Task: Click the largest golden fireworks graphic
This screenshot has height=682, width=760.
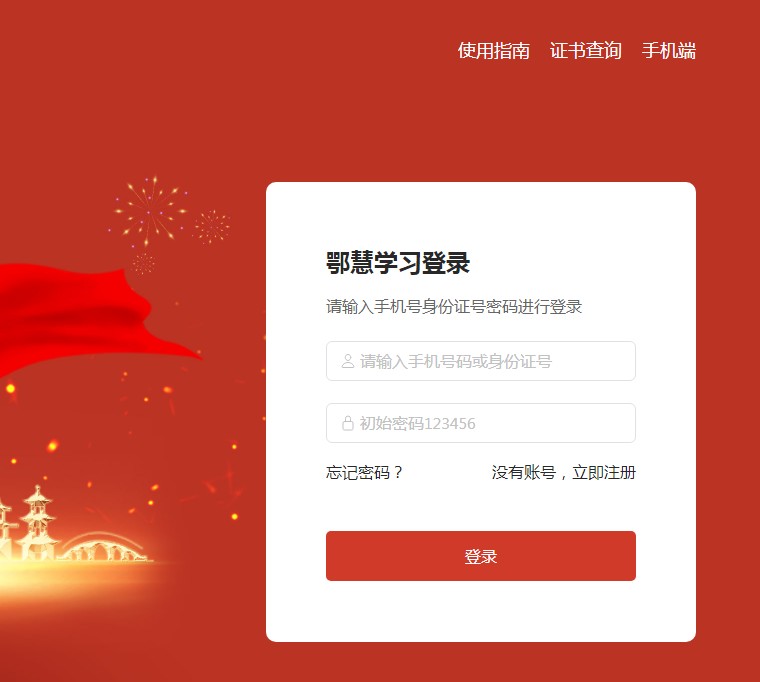Action: pyautogui.click(x=150, y=211)
